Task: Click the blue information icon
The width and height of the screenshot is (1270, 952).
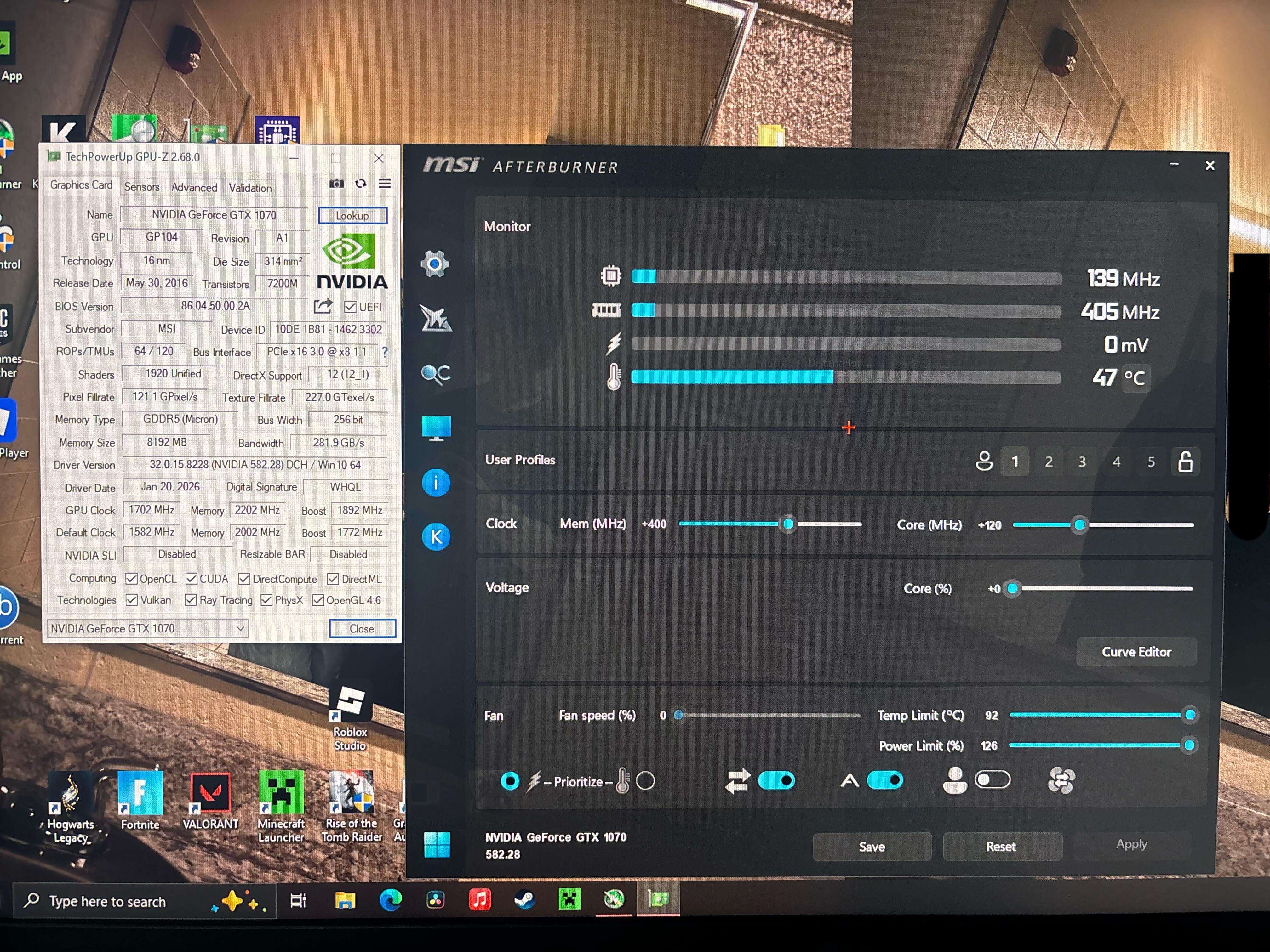Action: coord(436,483)
